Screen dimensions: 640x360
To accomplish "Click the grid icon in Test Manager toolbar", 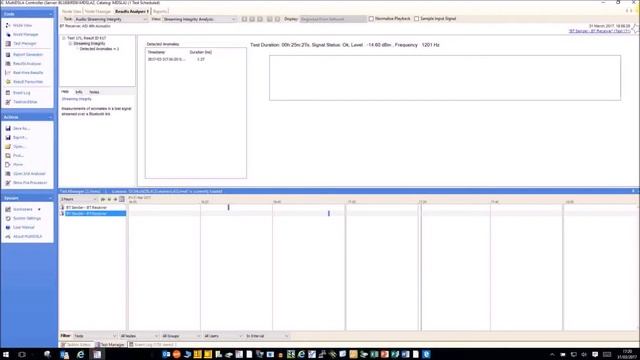I will [122, 199].
